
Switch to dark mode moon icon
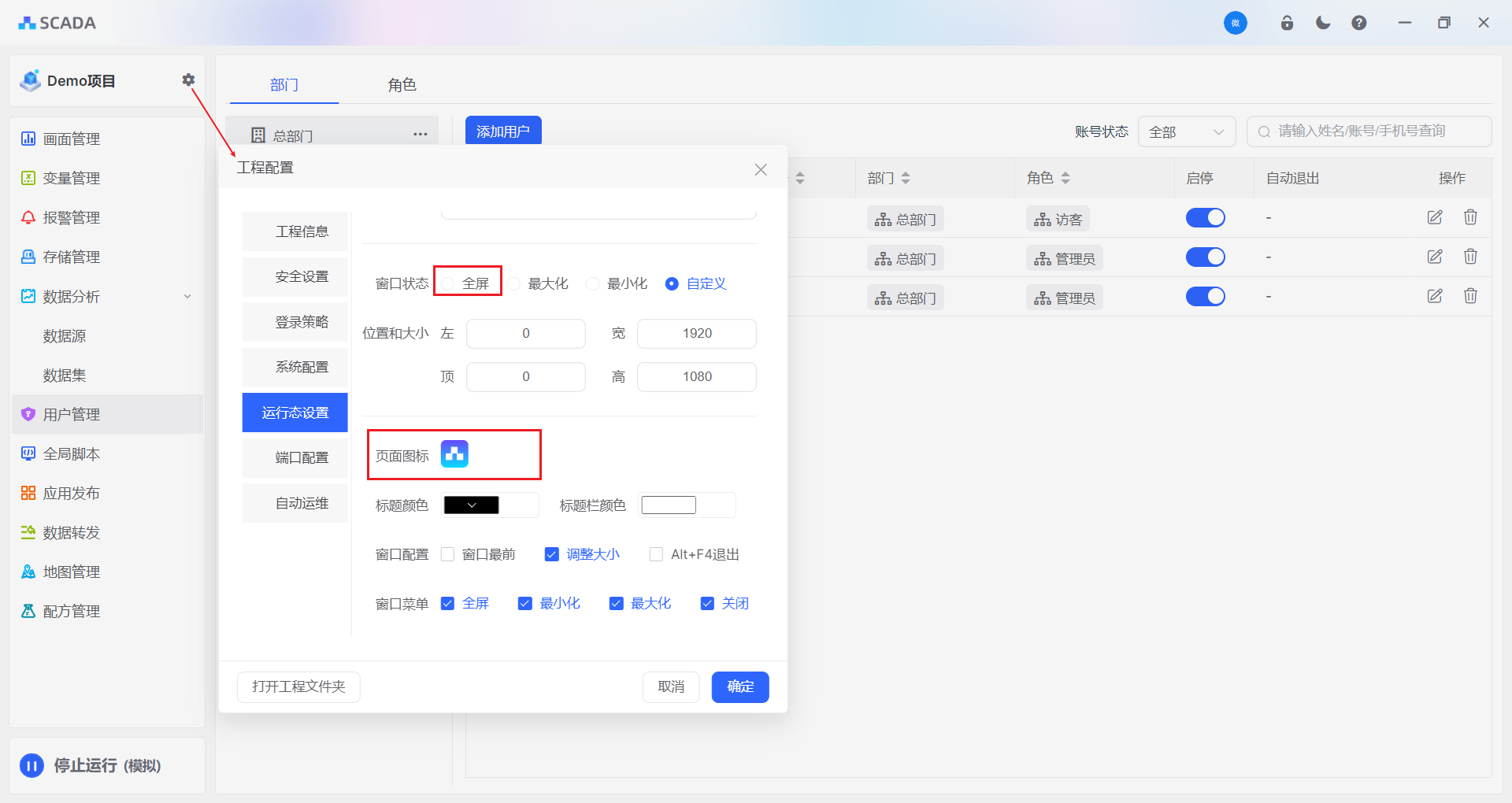tap(1323, 23)
